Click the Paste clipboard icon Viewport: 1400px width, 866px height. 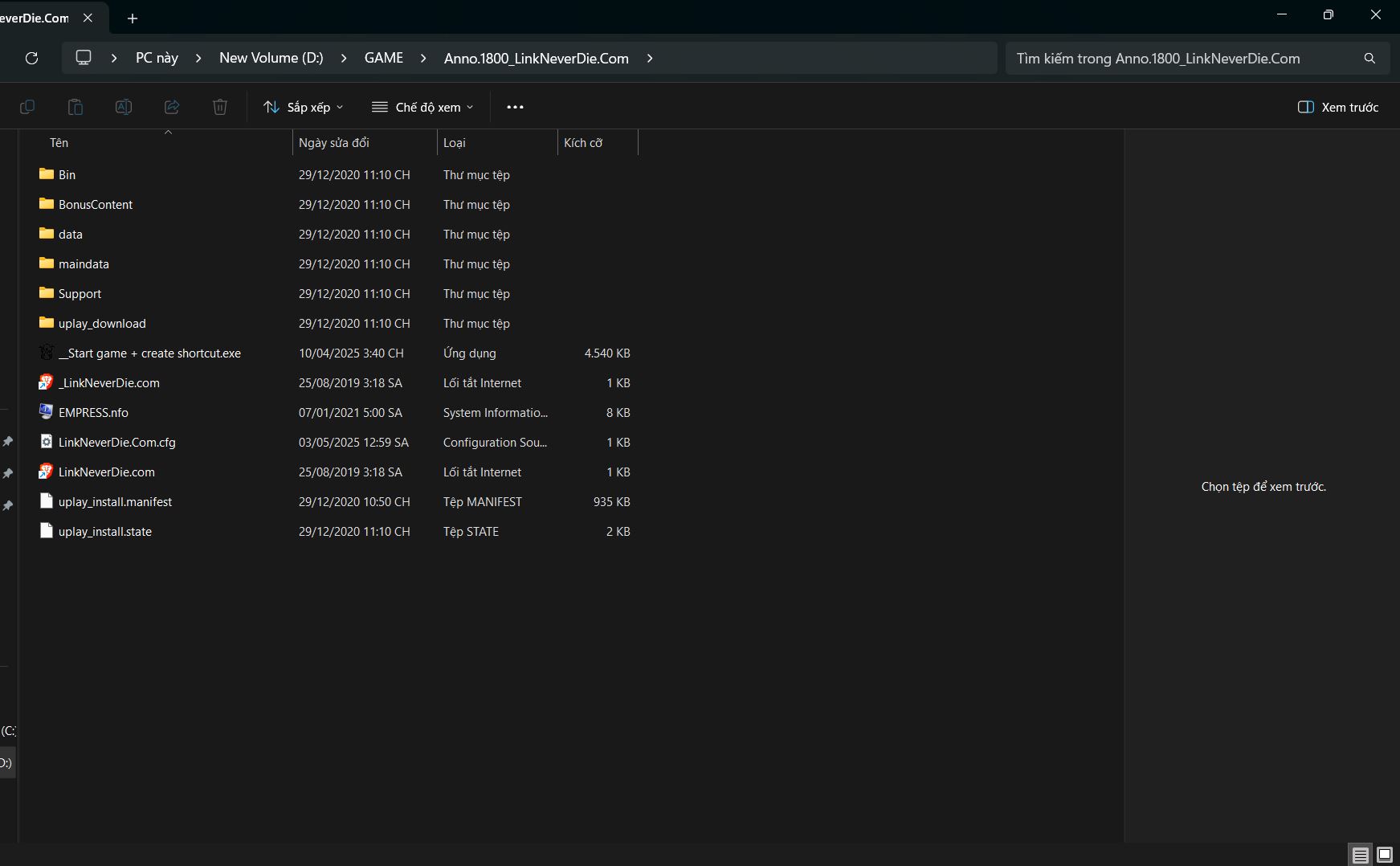(x=75, y=107)
